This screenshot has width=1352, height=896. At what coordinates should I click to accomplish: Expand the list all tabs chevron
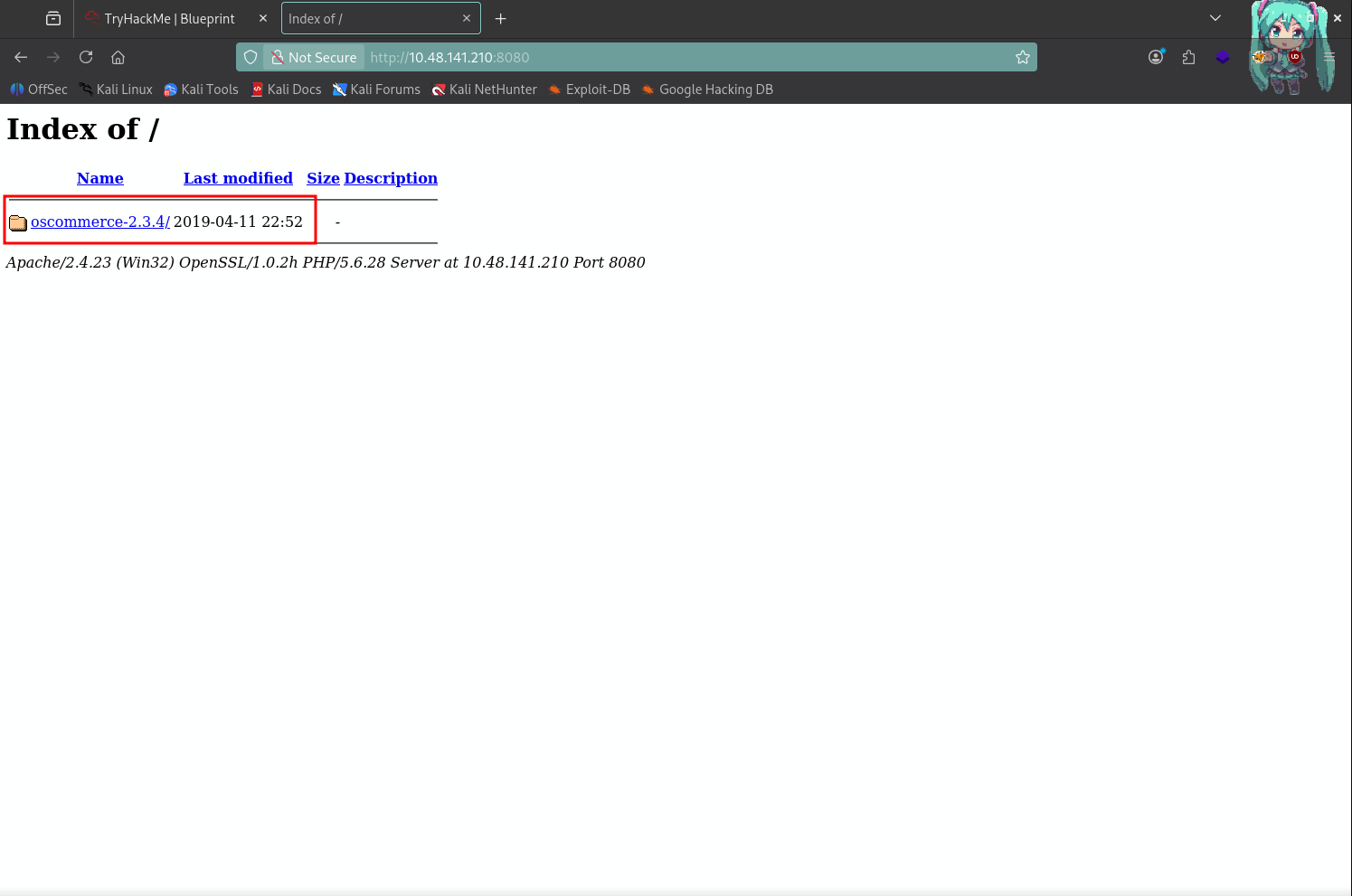pyautogui.click(x=1215, y=18)
